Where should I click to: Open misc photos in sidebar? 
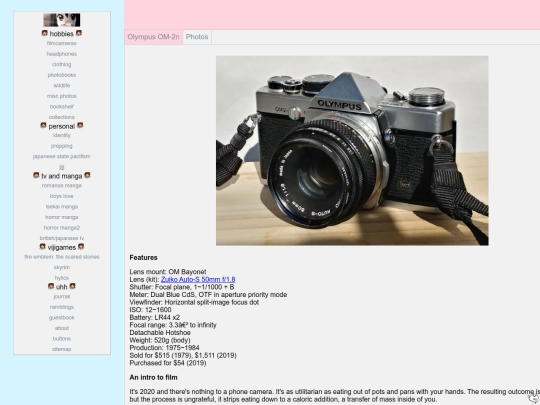[62, 96]
